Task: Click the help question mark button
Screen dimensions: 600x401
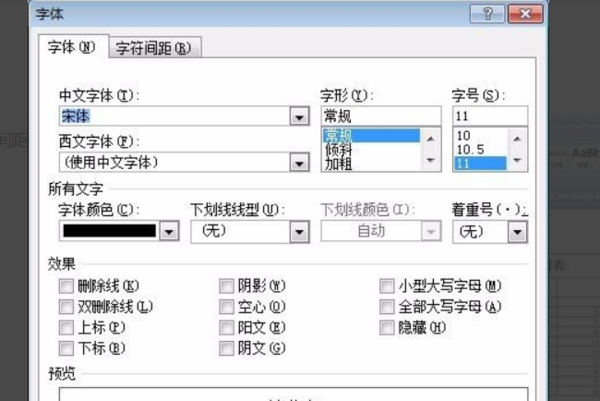Action: click(x=487, y=14)
